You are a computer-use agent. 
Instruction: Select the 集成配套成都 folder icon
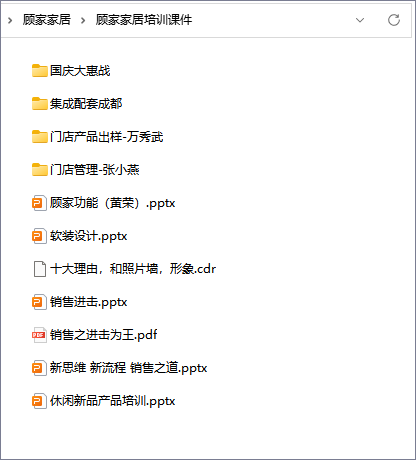coord(39,104)
